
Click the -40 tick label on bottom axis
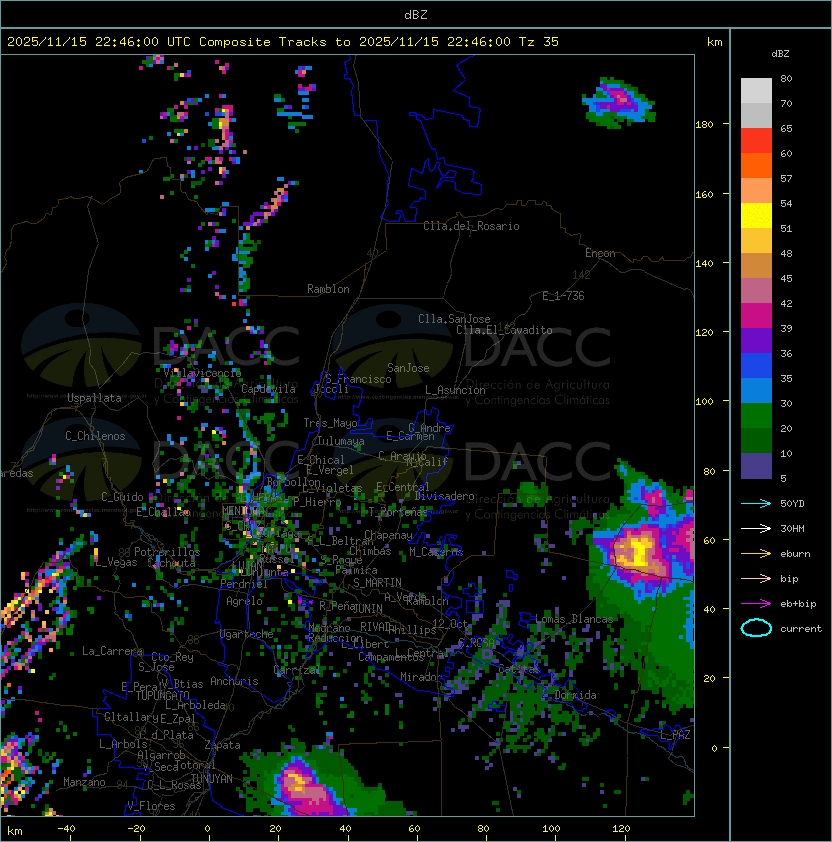pyautogui.click(x=66, y=829)
